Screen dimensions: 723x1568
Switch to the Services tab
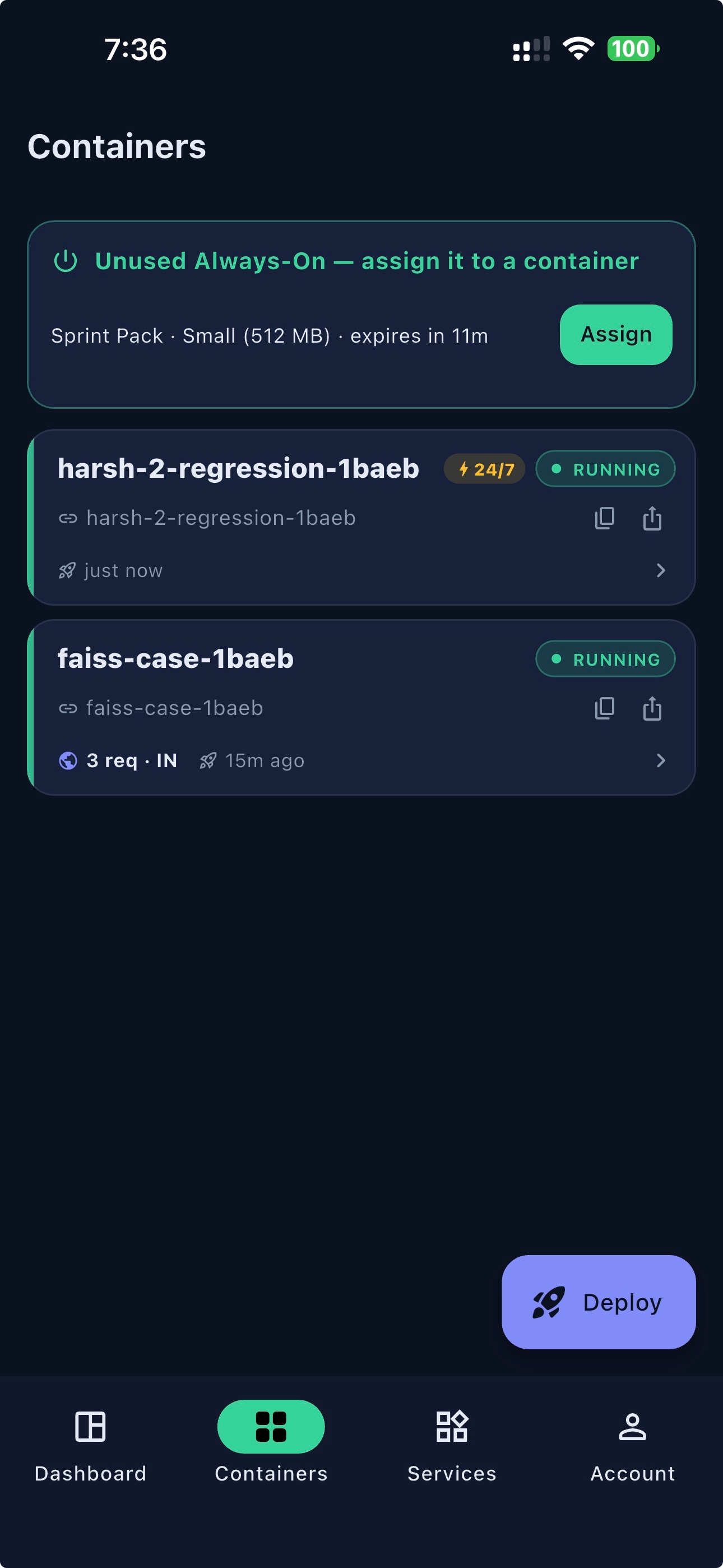452,1446
